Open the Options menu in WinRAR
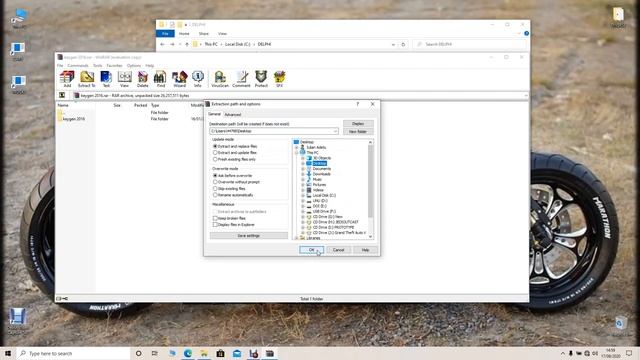640x360 pixels. click(133, 65)
